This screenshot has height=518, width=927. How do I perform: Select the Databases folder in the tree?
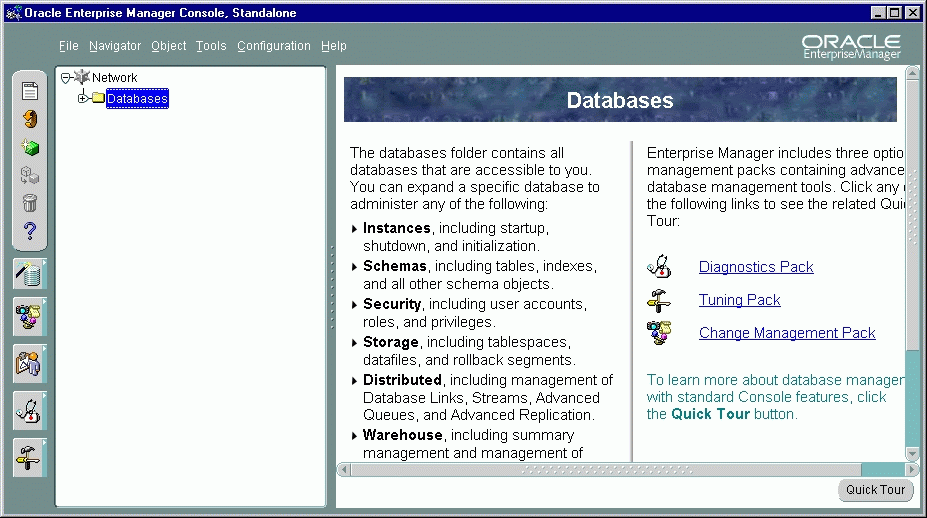[x=137, y=99]
